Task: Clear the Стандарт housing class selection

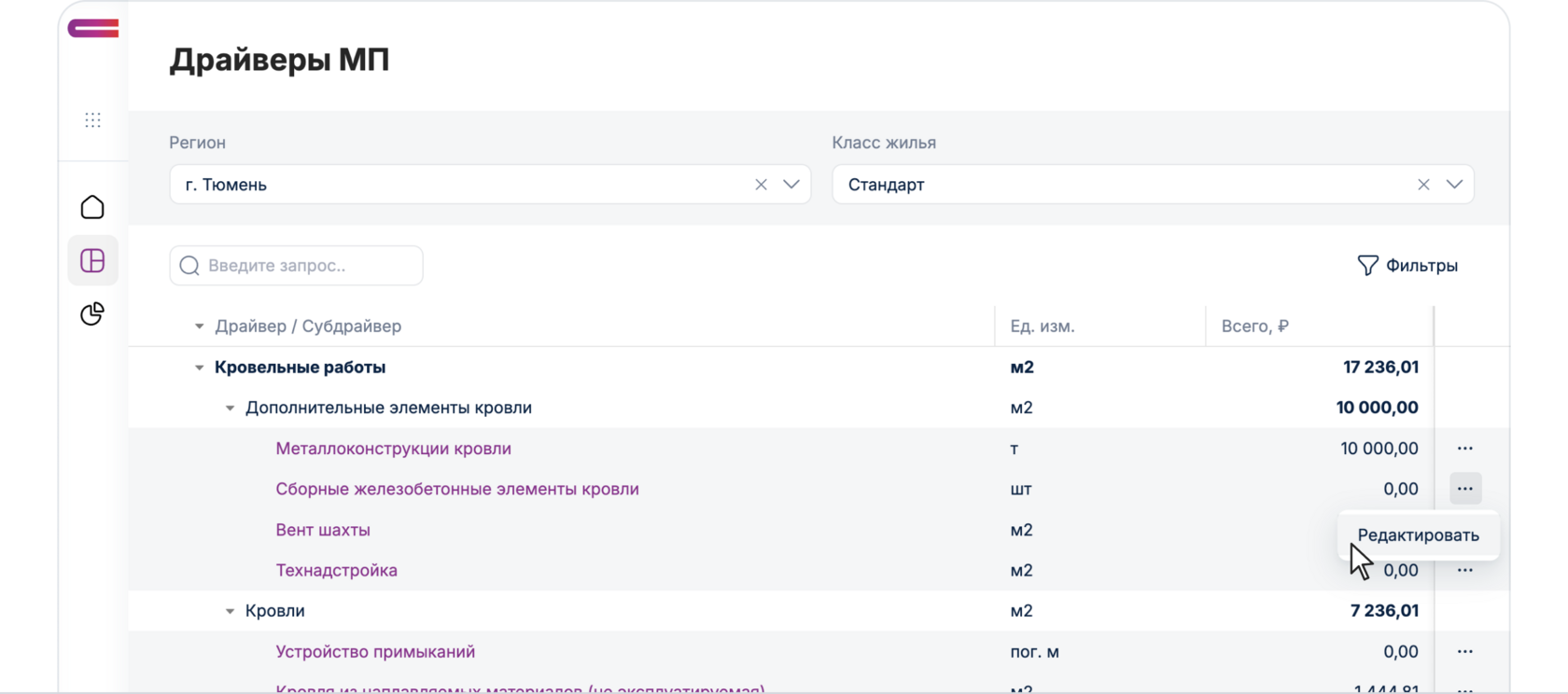Action: pyautogui.click(x=1423, y=185)
